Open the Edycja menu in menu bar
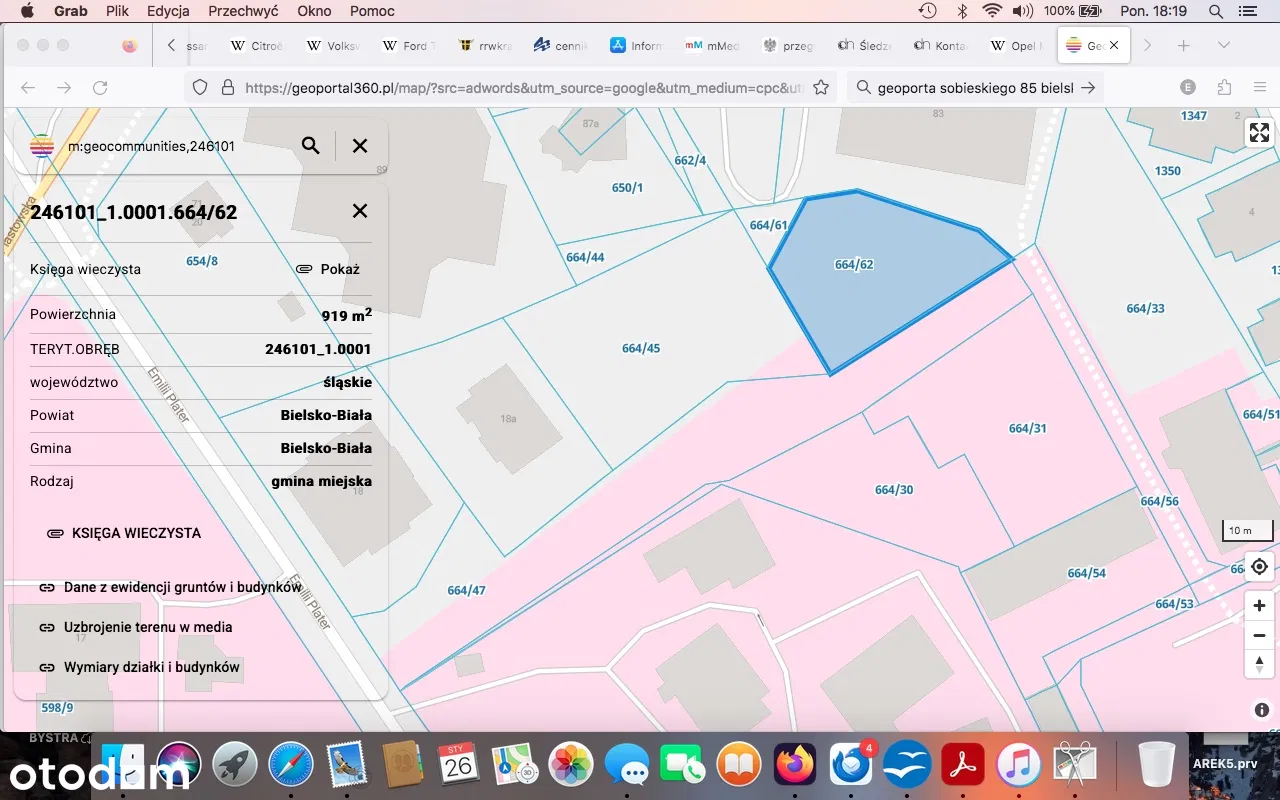 [x=168, y=11]
